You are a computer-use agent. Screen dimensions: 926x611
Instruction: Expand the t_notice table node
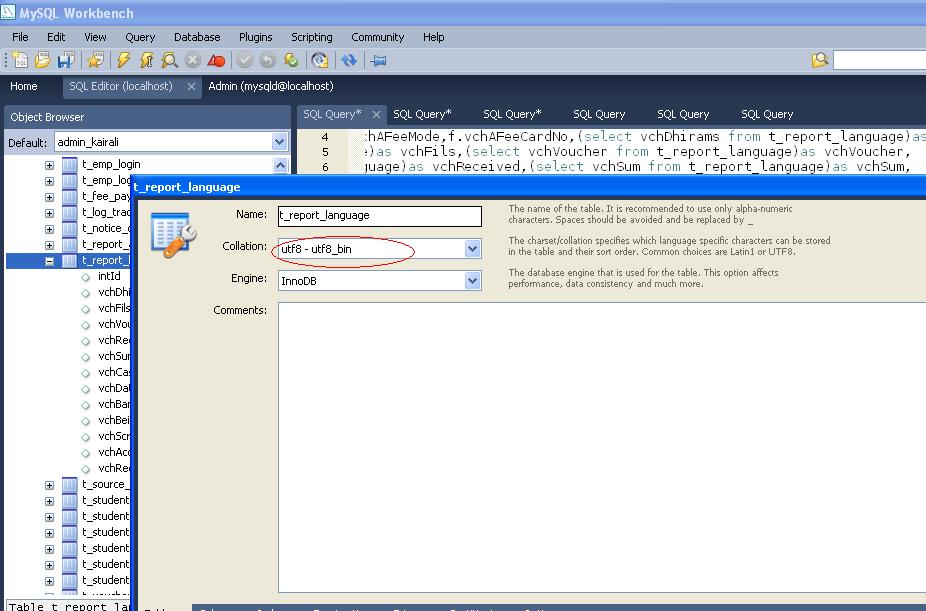tap(50, 229)
